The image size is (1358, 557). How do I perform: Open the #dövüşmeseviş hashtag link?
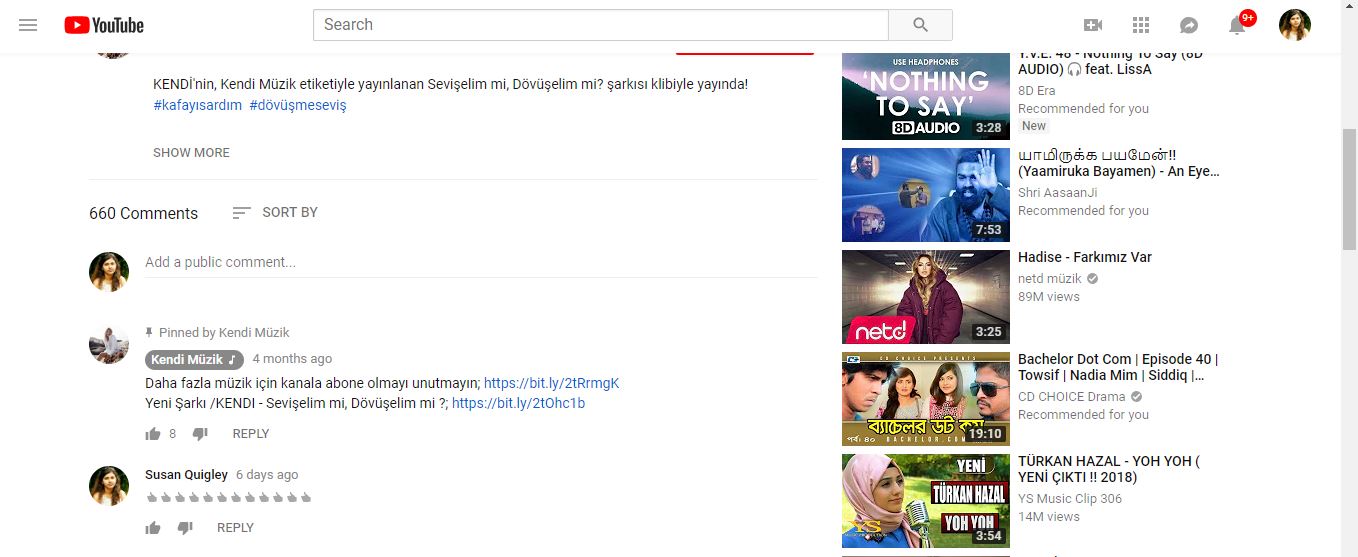(x=298, y=105)
